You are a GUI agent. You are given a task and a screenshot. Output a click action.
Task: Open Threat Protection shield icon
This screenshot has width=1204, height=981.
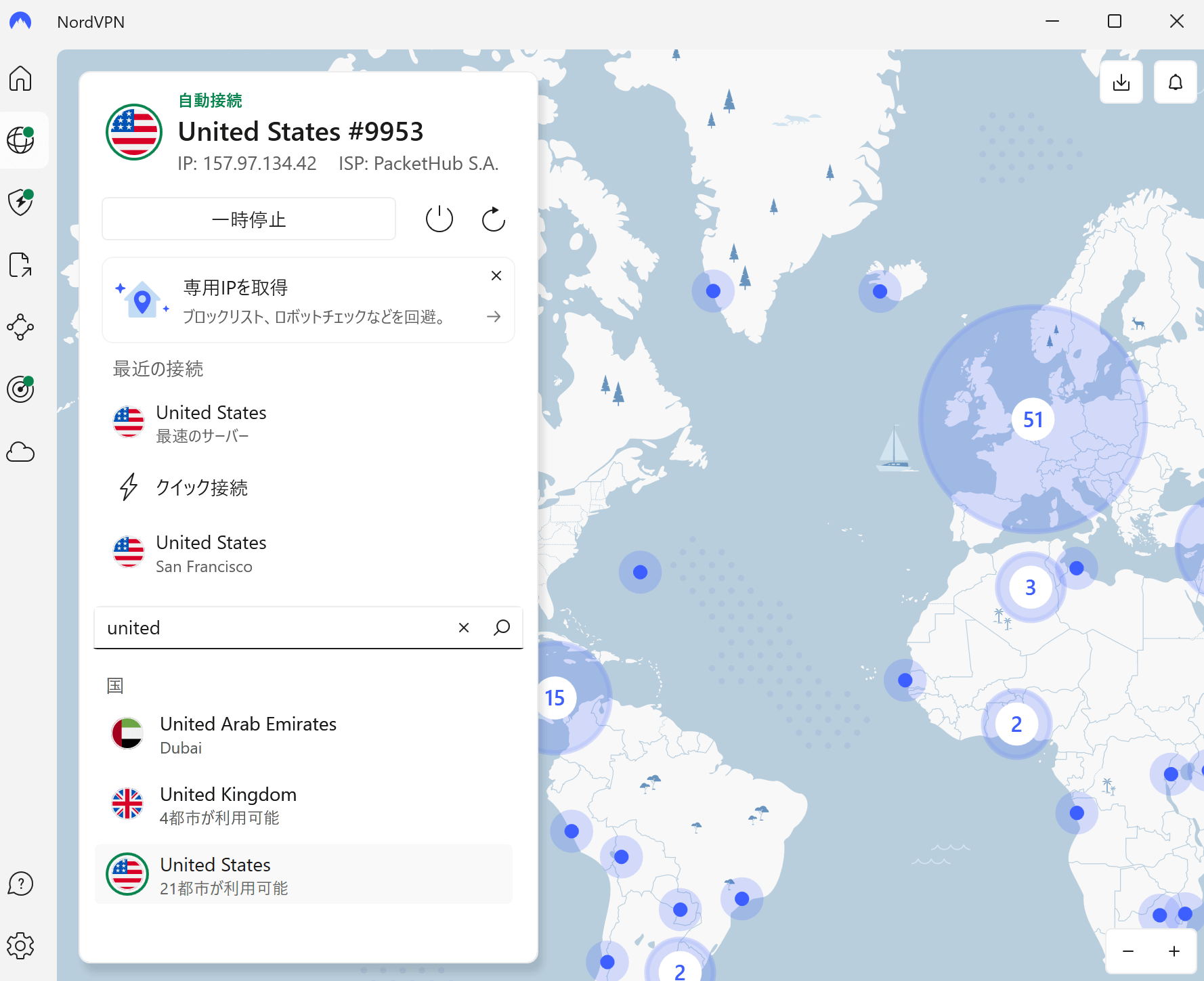click(20, 202)
